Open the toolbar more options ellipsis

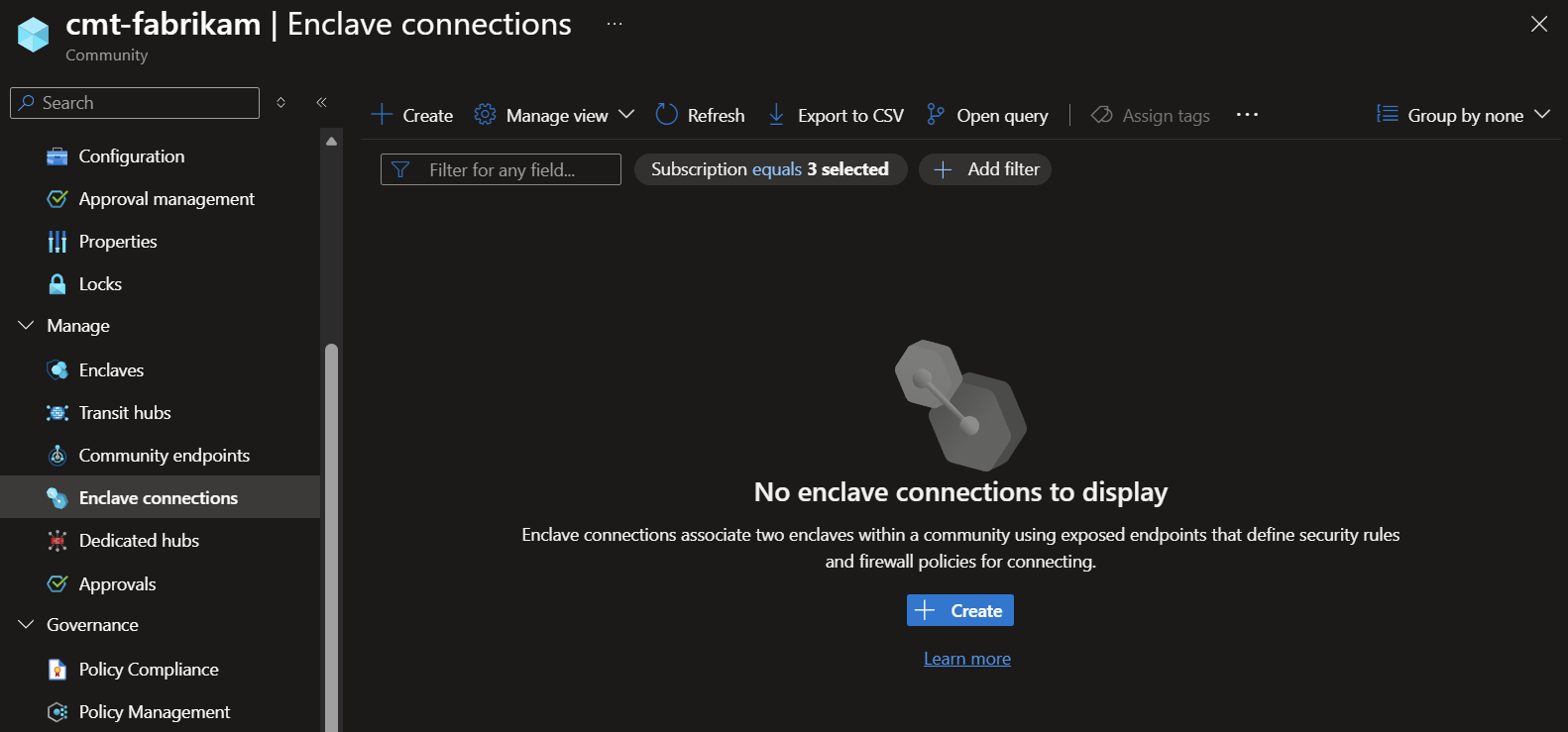(x=1247, y=115)
